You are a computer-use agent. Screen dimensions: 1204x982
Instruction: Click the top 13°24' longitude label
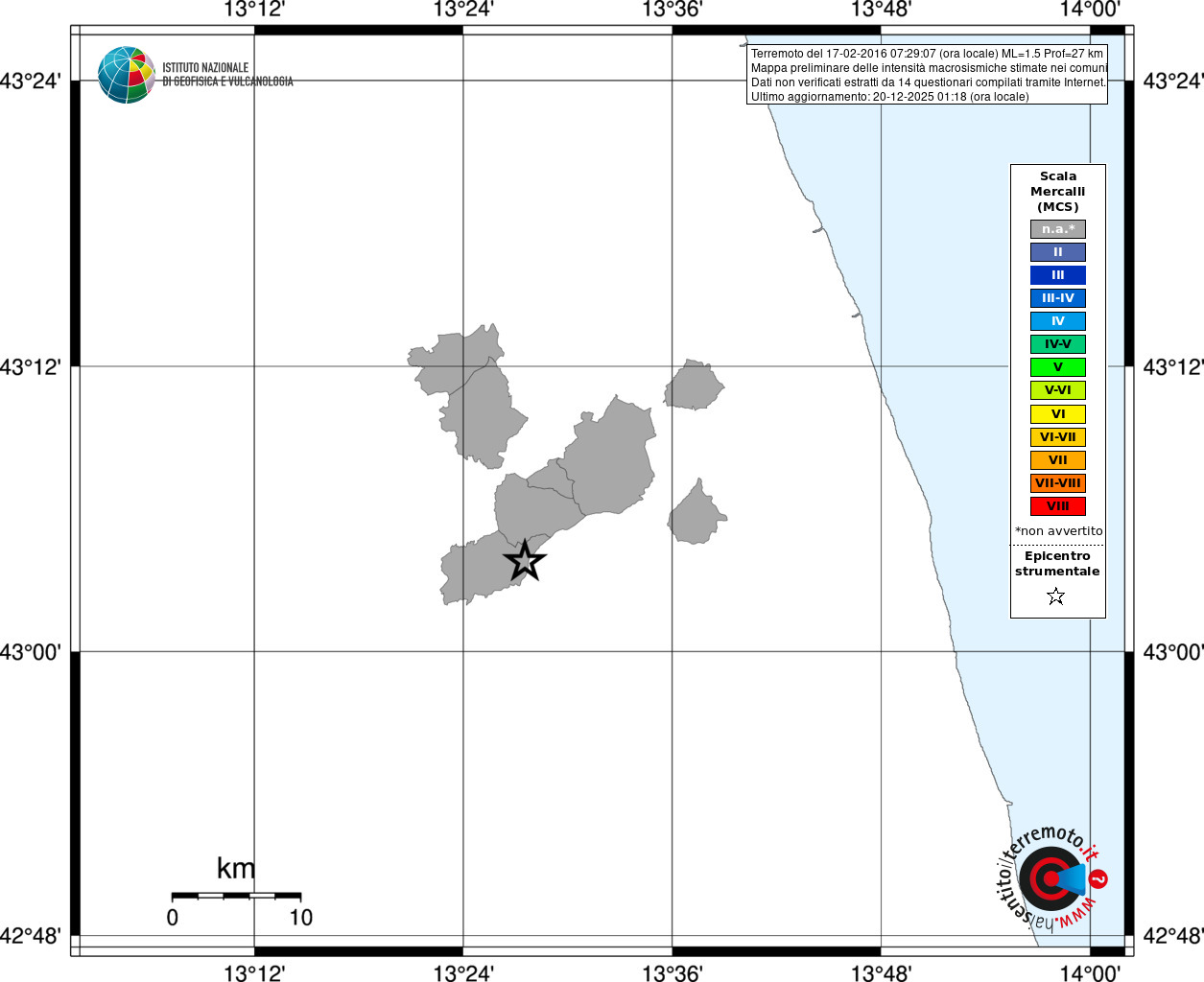click(x=463, y=10)
